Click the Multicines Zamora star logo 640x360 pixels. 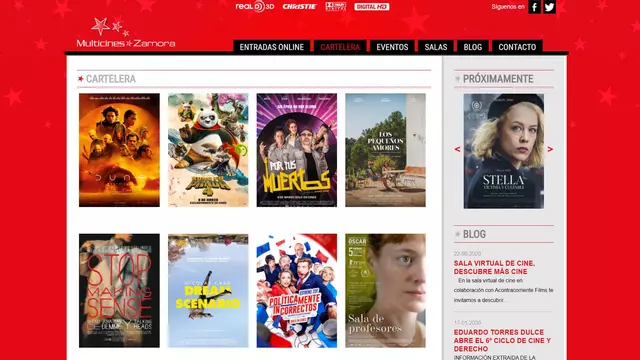click(126, 33)
